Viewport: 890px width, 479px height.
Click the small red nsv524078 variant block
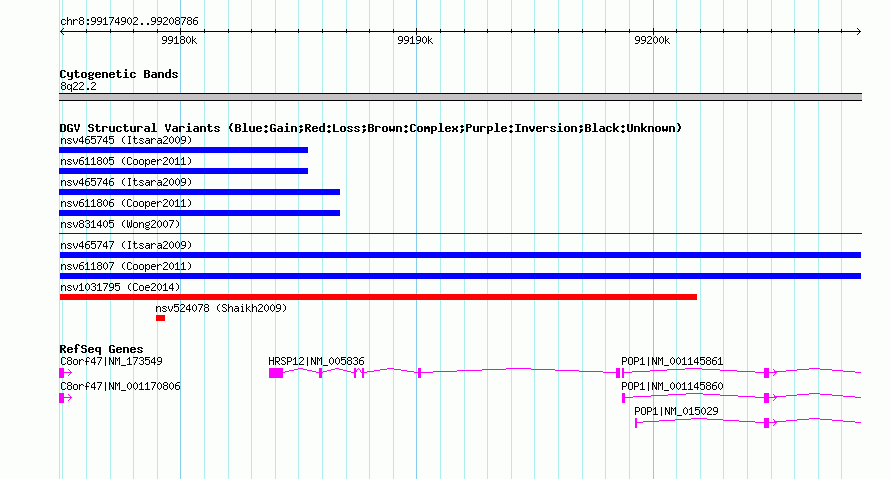coord(161,318)
